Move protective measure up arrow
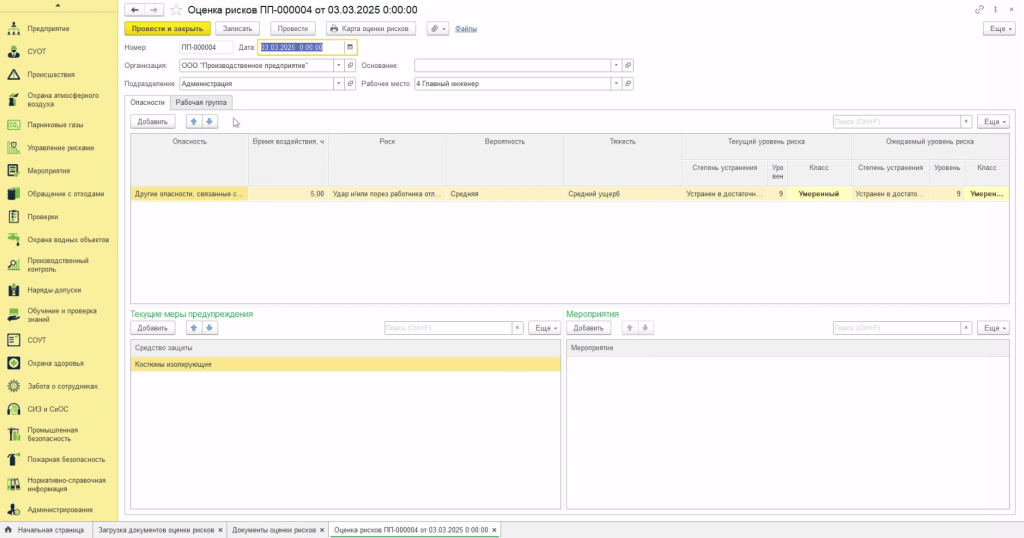Screen dimensions: 1024x538 click(194, 328)
